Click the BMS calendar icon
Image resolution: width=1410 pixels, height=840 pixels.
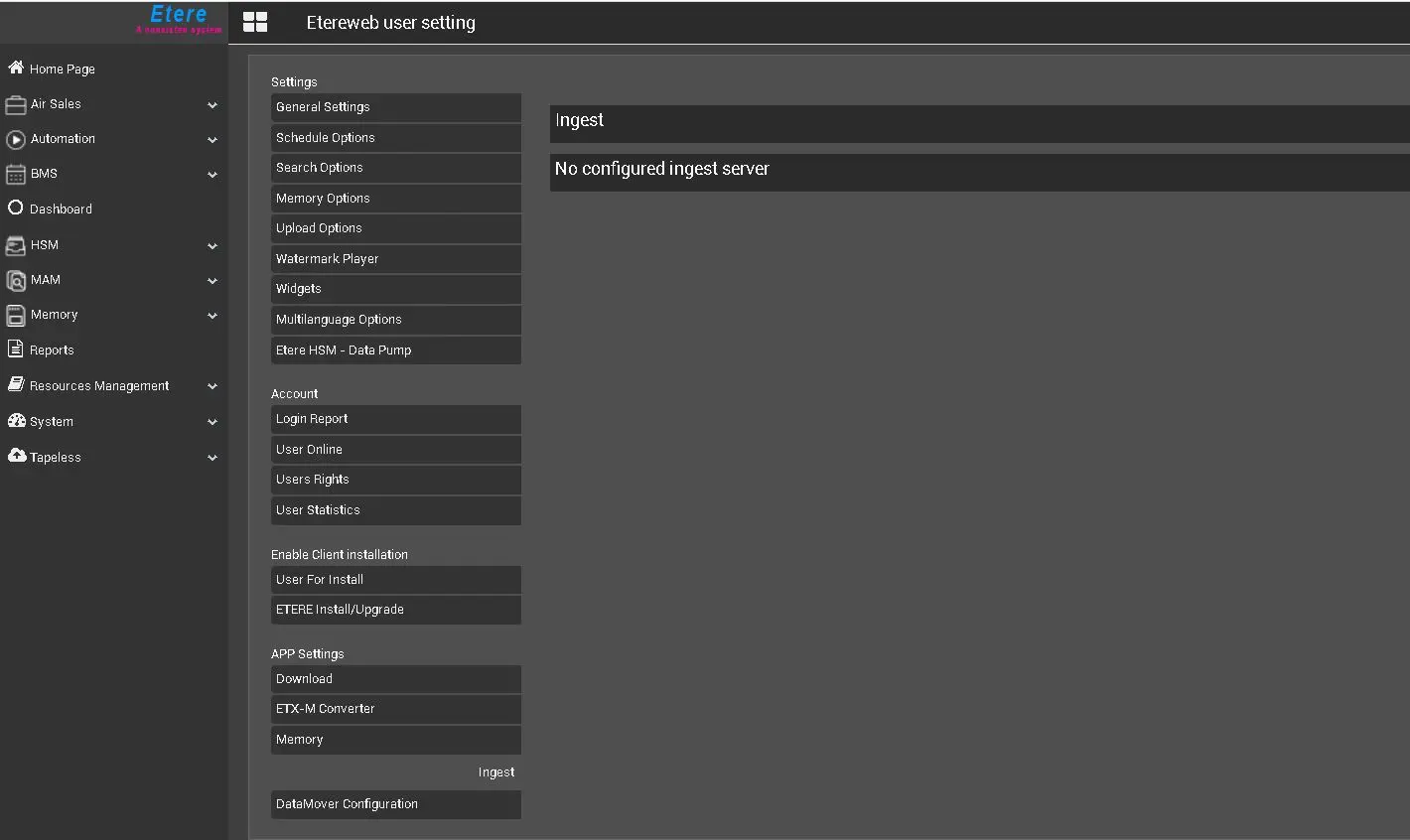click(16, 175)
